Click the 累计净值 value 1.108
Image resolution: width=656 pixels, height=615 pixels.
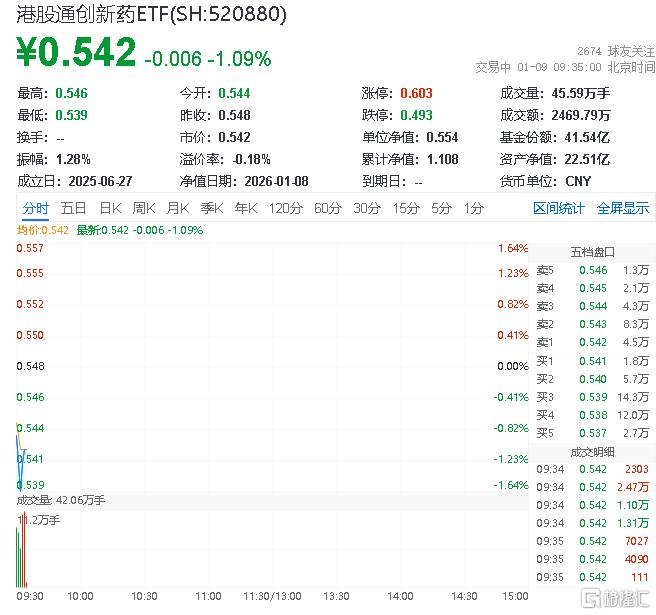(443, 159)
